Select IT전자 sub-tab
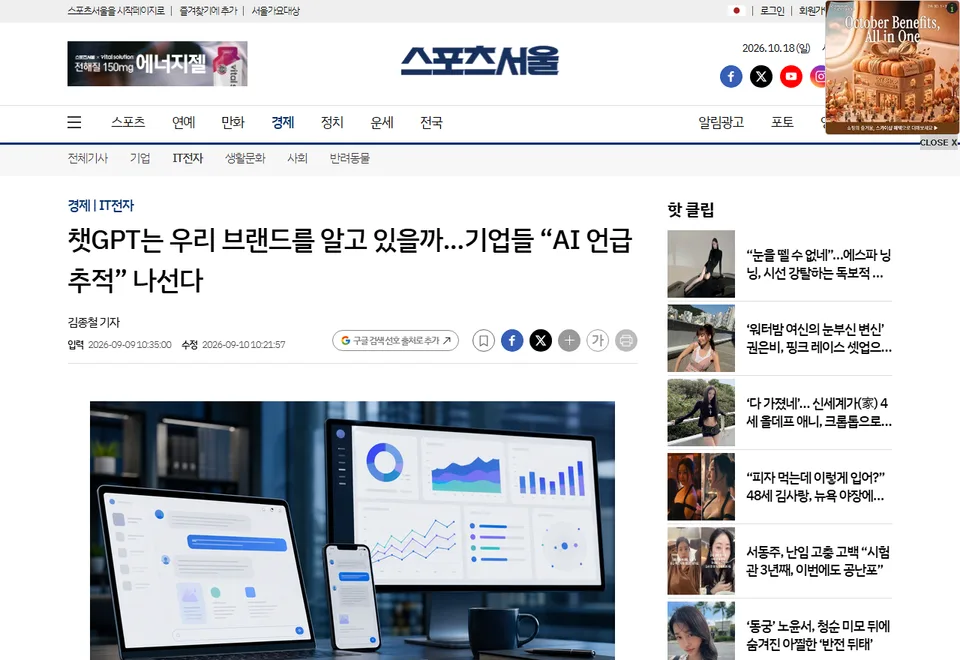Screen dimensions: 960x660 (x=188, y=159)
